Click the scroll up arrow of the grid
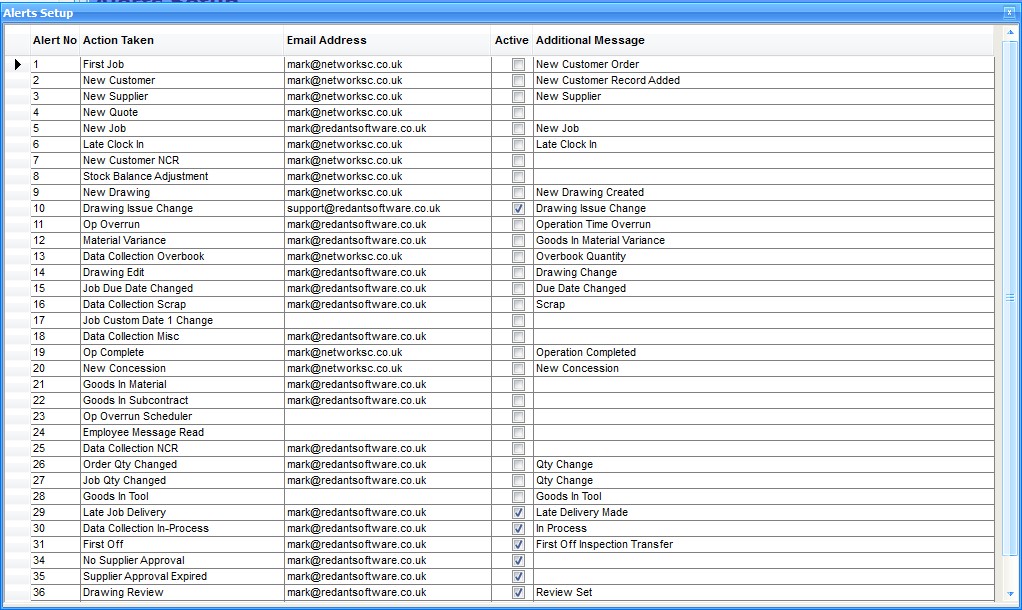The width and height of the screenshot is (1022, 610). [x=1009, y=33]
